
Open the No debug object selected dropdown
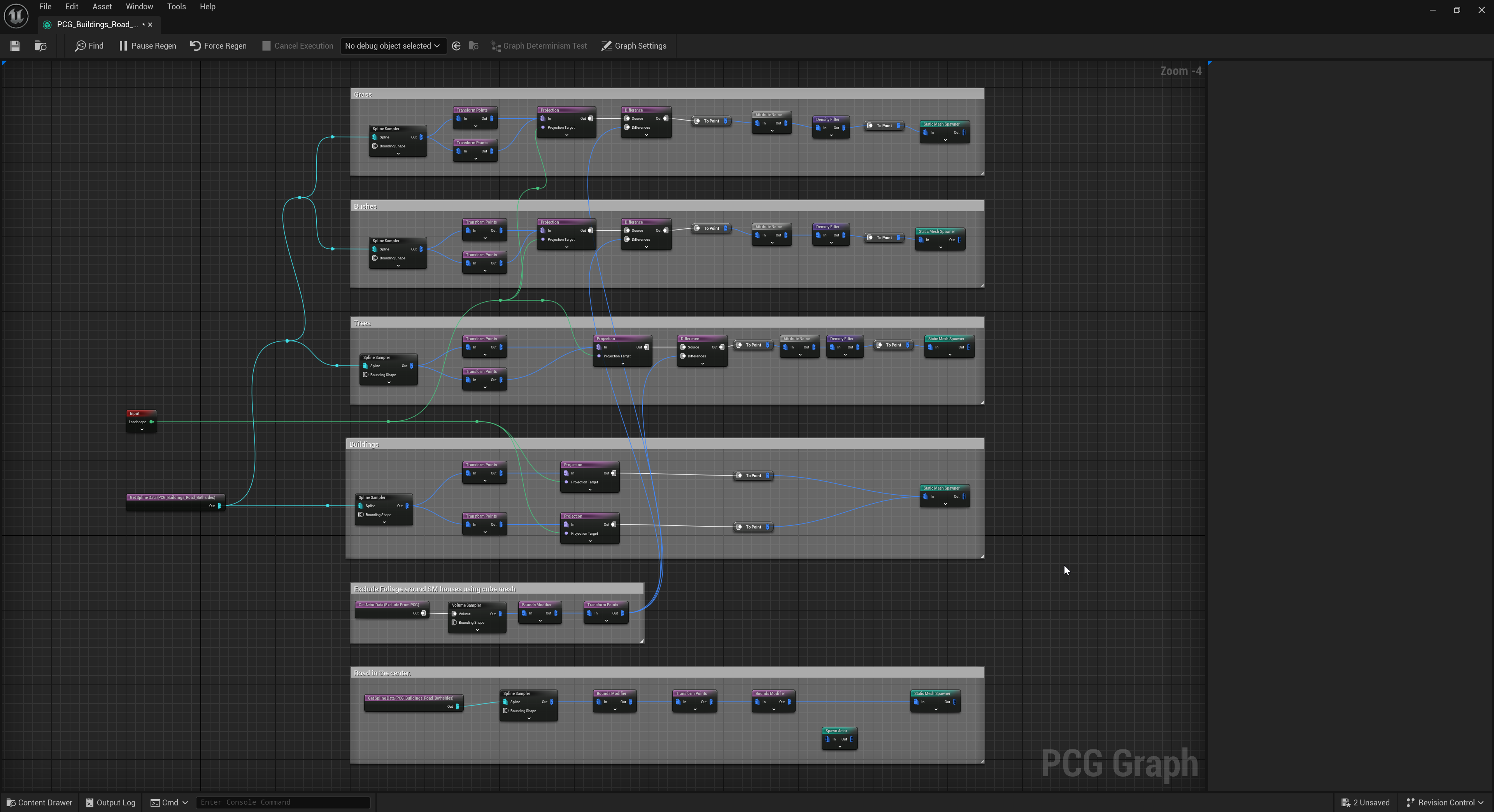point(393,46)
